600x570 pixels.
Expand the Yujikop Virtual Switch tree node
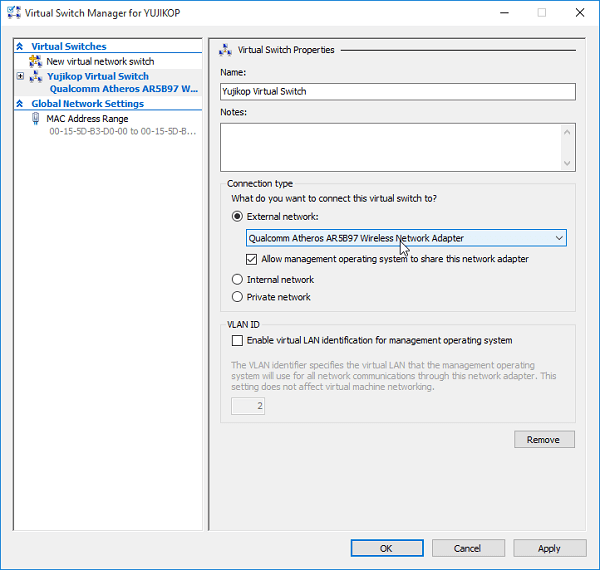[x=20, y=76]
